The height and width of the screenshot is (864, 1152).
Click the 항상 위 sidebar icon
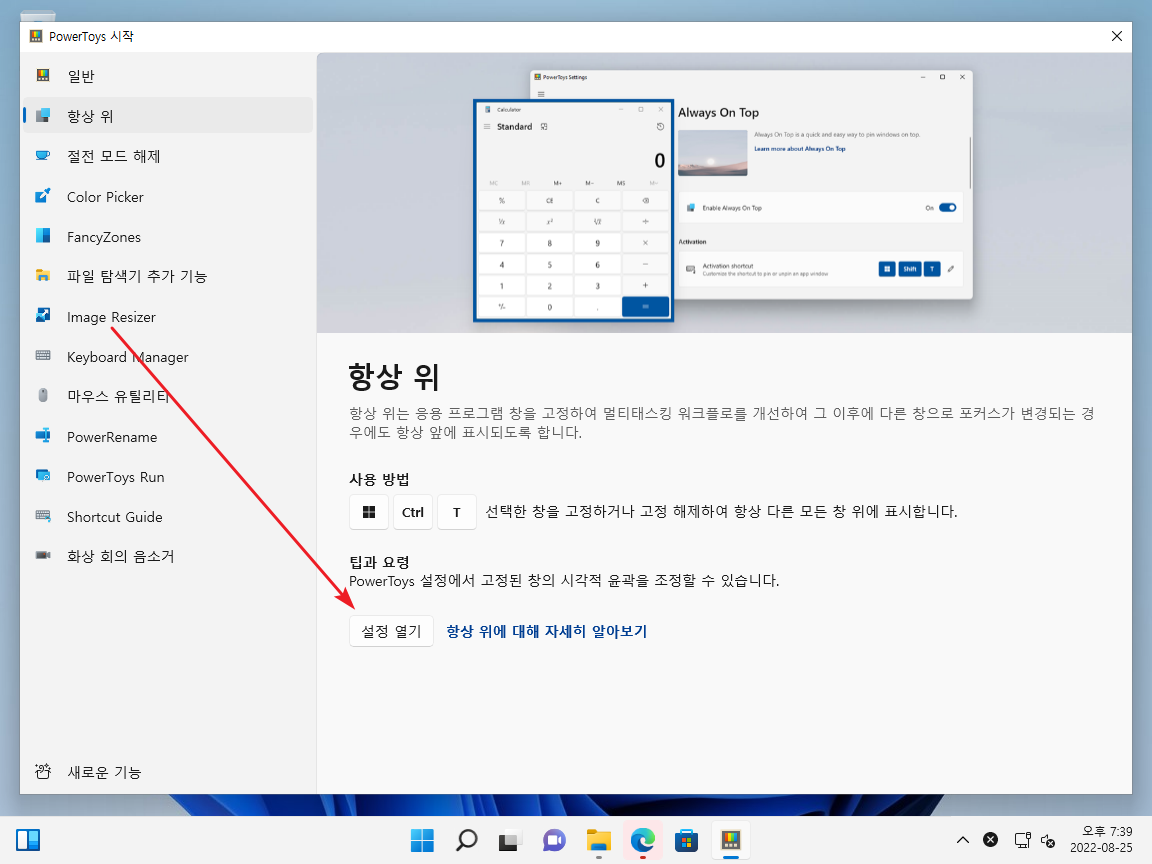pyautogui.click(x=43, y=115)
